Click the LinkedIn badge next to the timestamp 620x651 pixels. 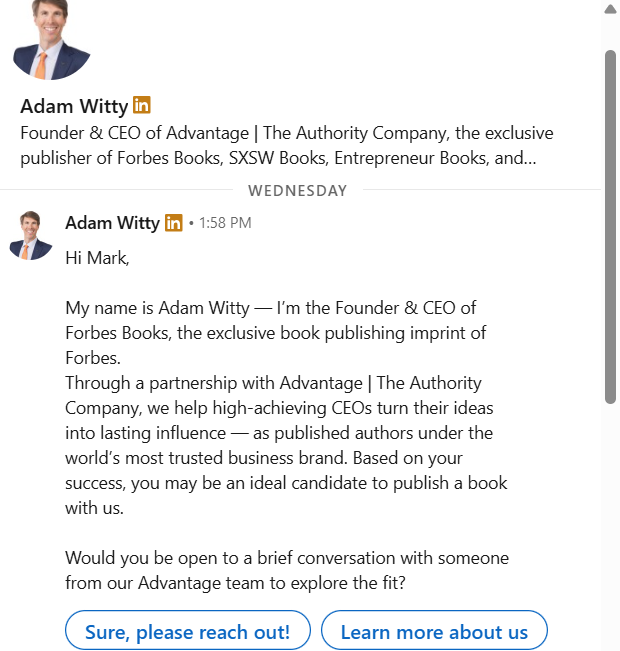(174, 223)
